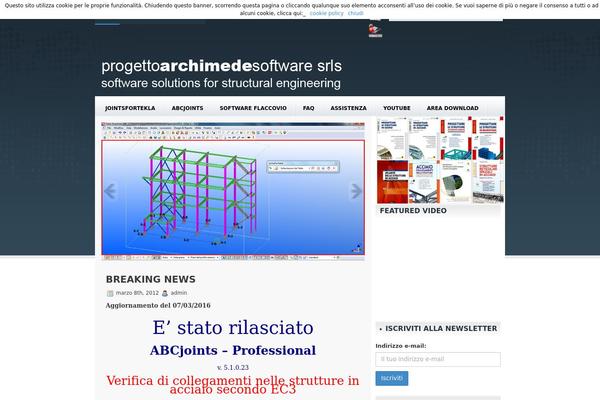Open the first book cover in top row
The width and height of the screenshot is (600, 400).
click(x=392, y=139)
